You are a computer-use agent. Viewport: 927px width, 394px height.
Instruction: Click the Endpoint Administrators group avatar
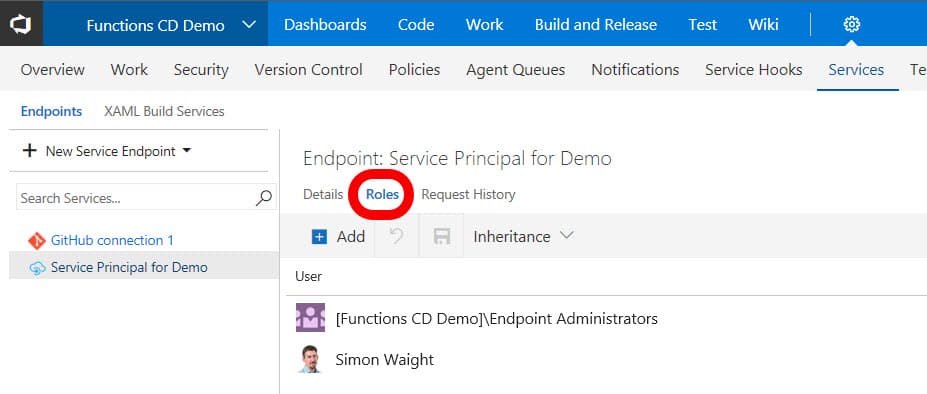(x=310, y=318)
